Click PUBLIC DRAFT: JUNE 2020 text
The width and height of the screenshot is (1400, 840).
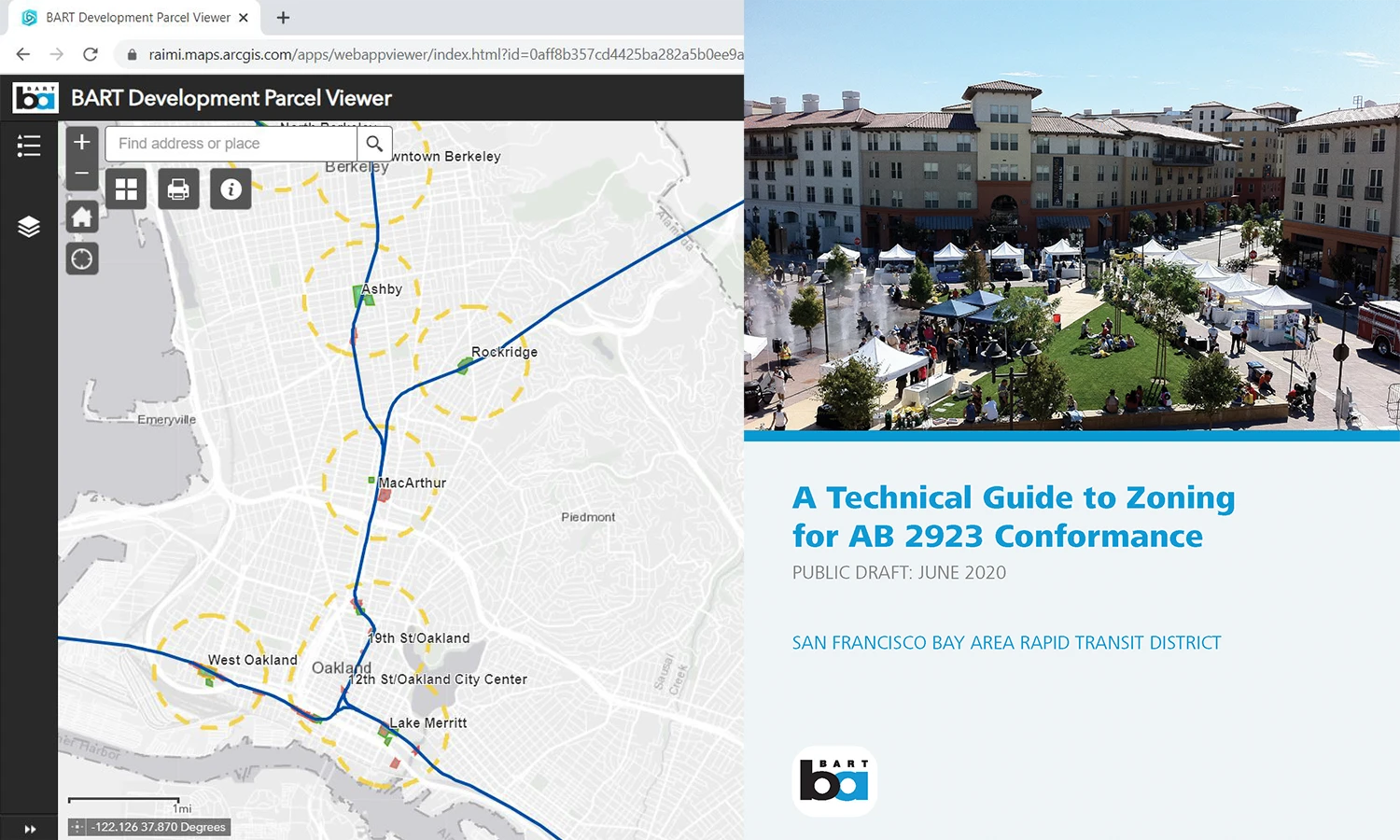click(899, 573)
